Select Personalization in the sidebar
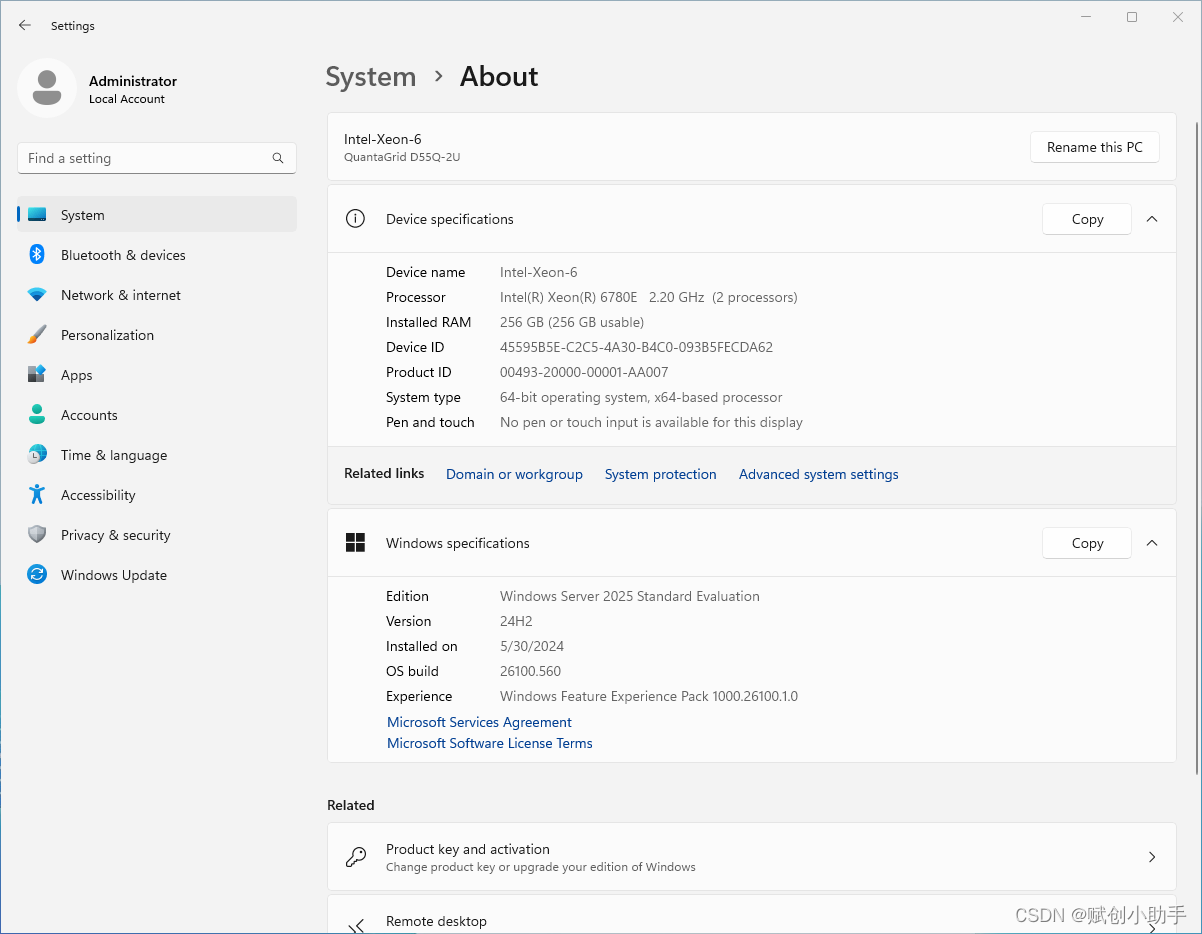This screenshot has height=934, width=1202. click(x=157, y=335)
